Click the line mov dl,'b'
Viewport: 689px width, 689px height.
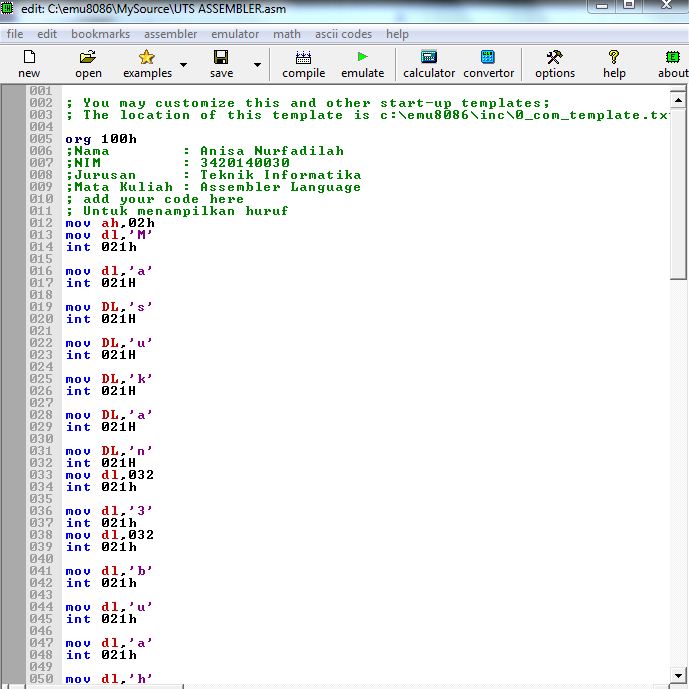[x=109, y=571]
